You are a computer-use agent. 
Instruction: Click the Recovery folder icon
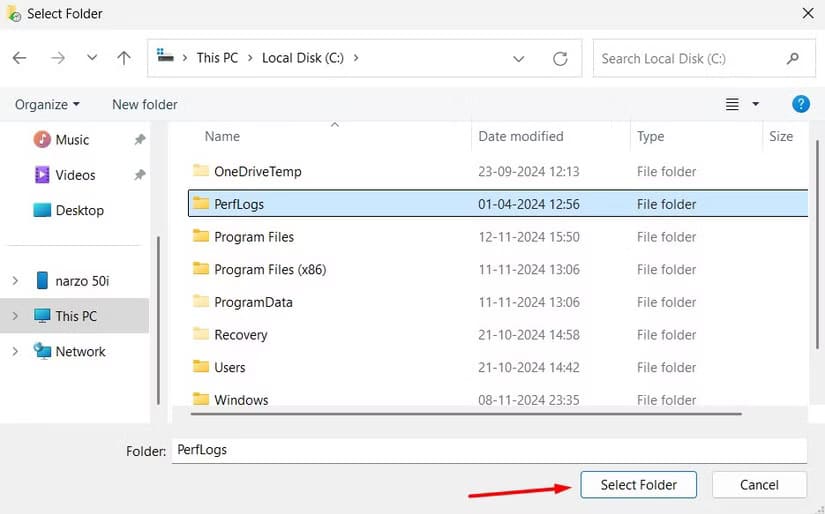tap(200, 333)
